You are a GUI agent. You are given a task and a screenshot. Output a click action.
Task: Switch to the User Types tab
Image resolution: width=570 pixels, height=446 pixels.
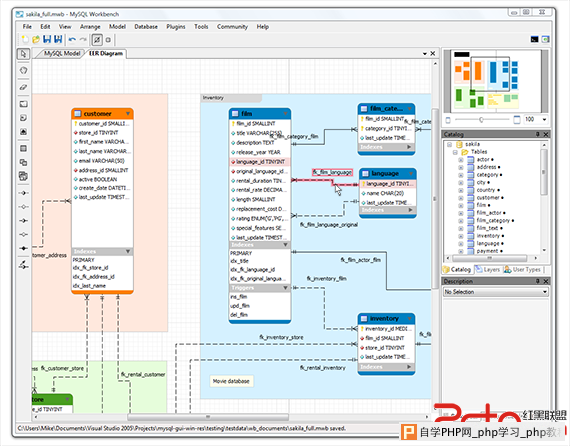point(522,269)
